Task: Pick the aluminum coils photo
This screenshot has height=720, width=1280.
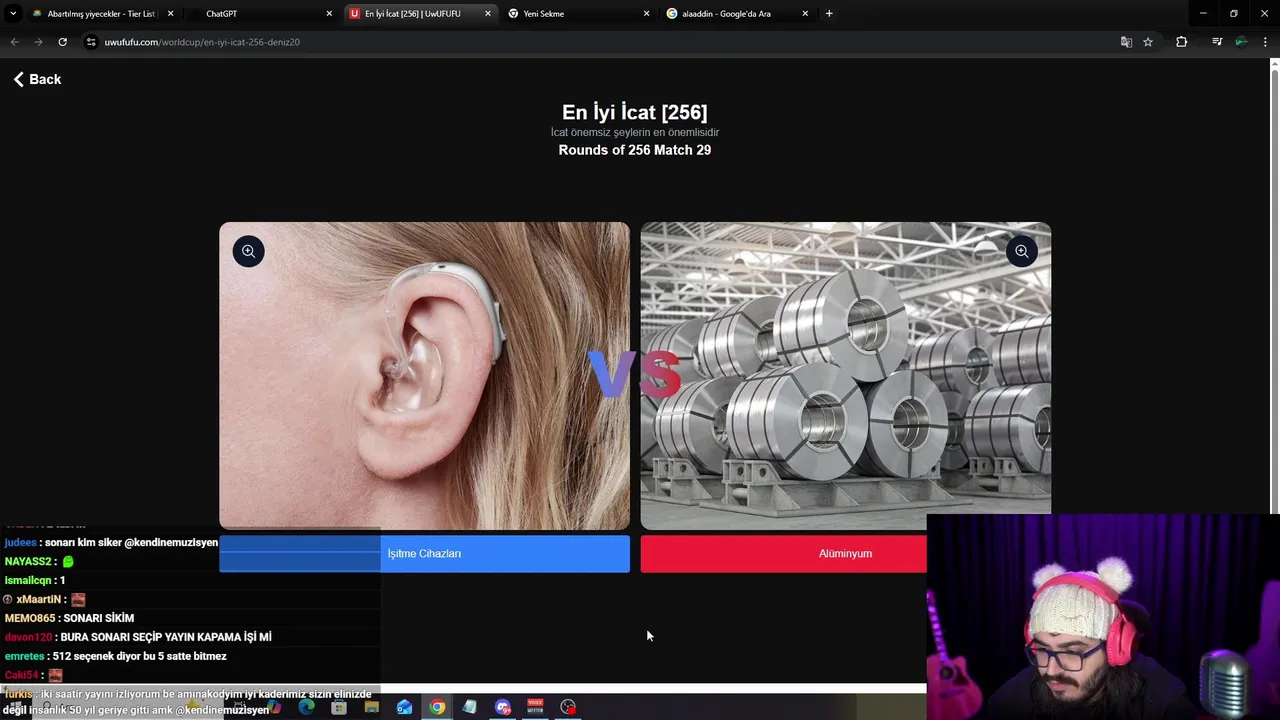Action: [x=845, y=375]
